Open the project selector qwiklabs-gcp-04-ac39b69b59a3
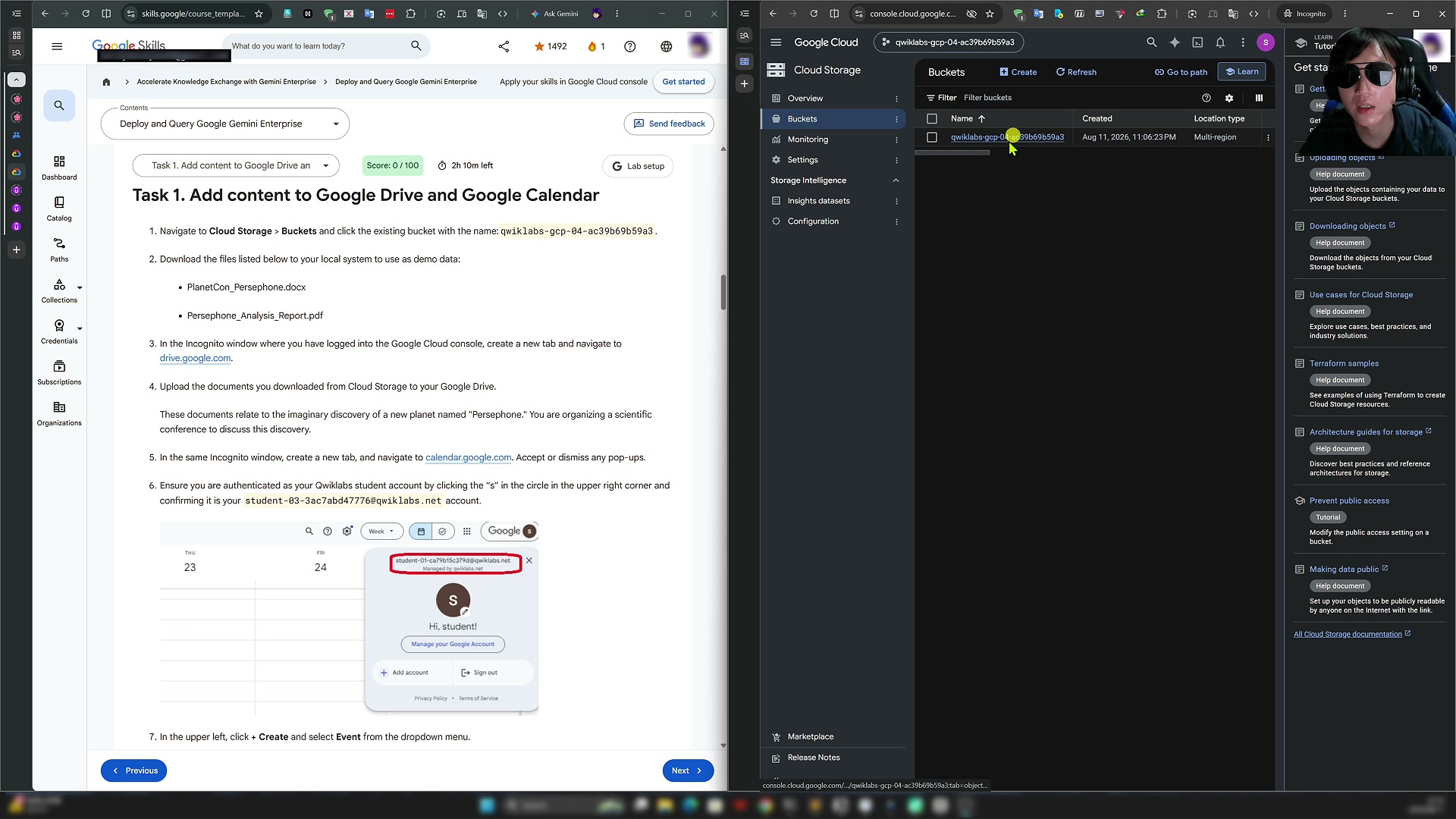The image size is (1456, 819). click(x=948, y=42)
